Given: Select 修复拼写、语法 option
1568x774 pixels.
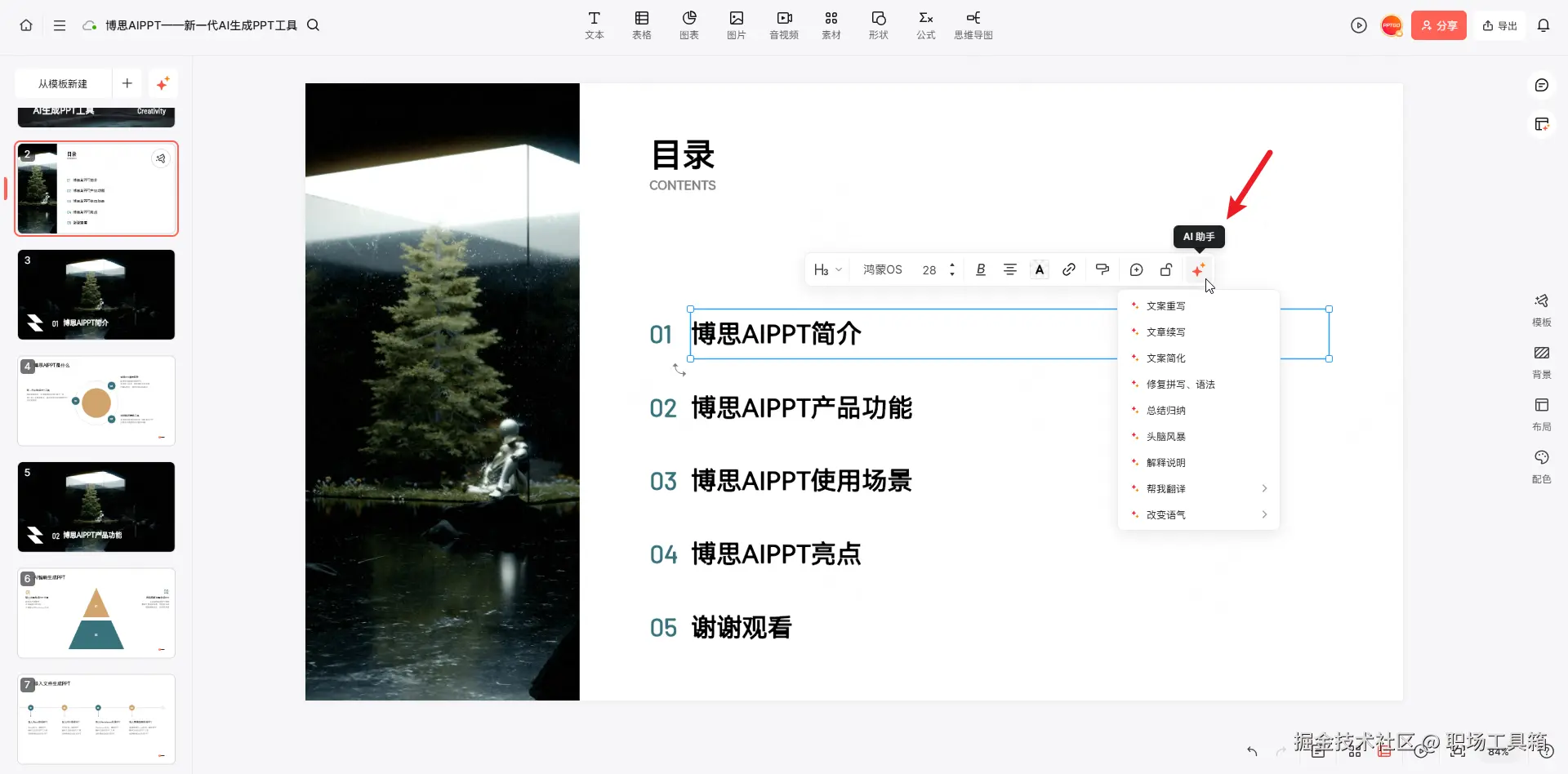Looking at the screenshot, I should click(1198, 385).
